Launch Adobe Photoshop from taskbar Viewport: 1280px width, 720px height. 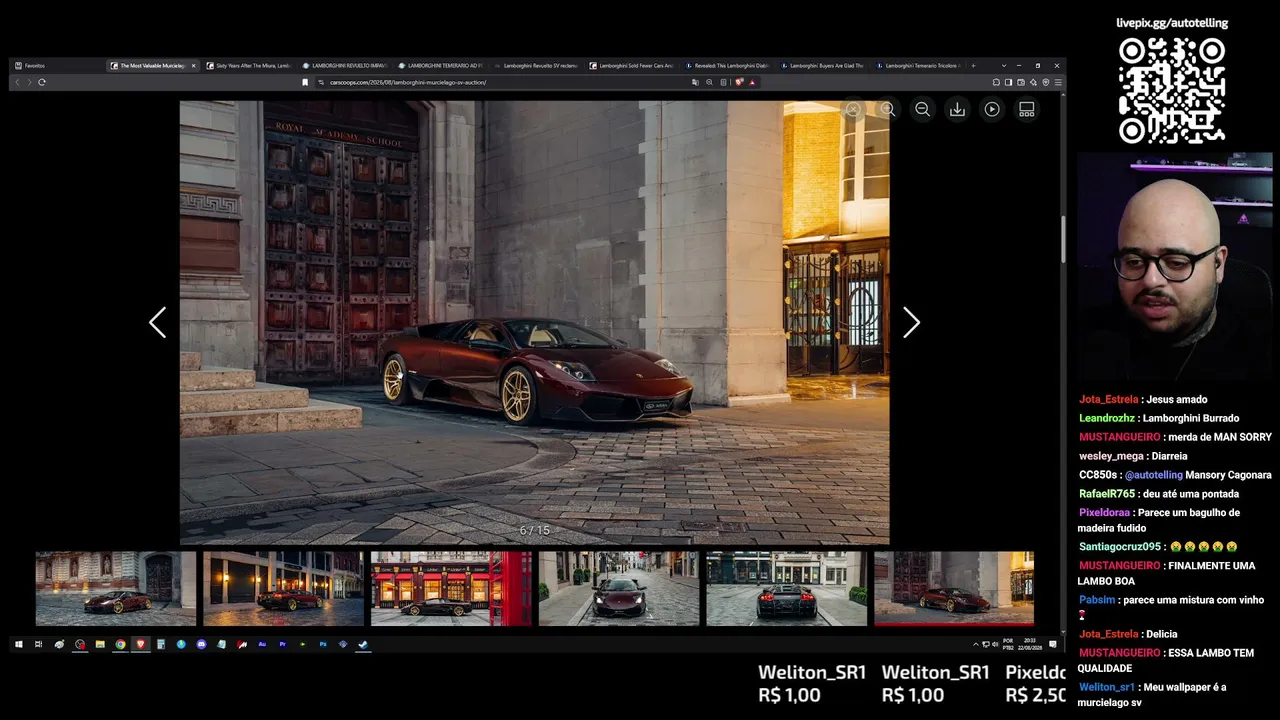(323, 645)
